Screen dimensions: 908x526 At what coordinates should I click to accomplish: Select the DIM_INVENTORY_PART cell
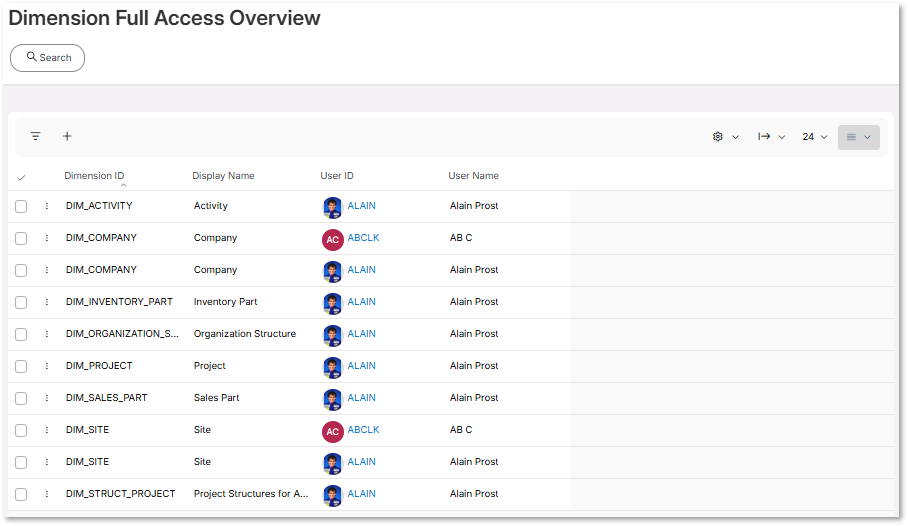point(119,302)
